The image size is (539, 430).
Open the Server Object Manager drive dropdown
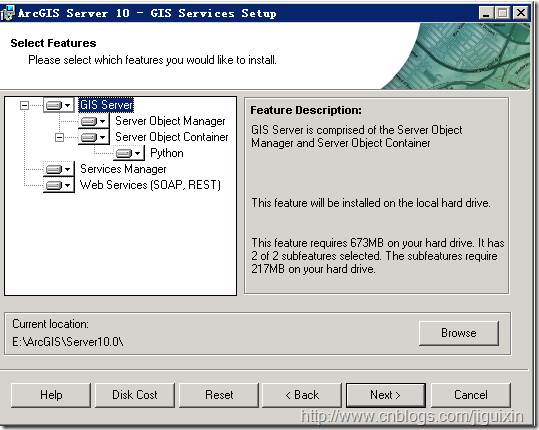pyautogui.click(x=94, y=121)
